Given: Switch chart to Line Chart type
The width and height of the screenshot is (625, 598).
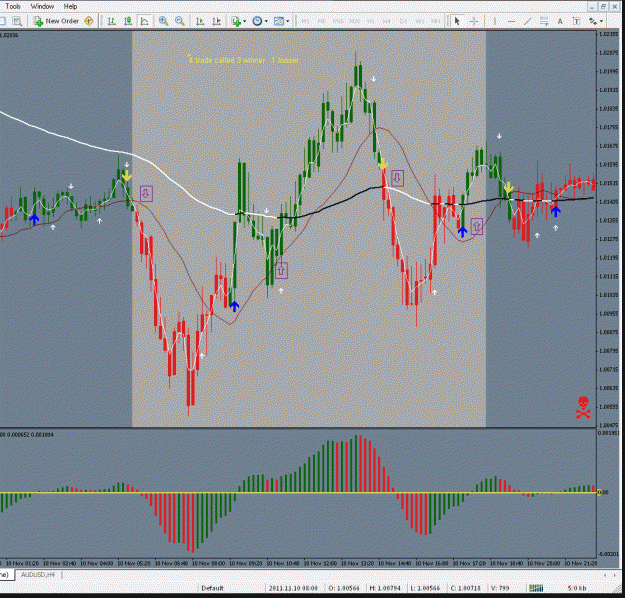Looking at the screenshot, I should [x=144, y=21].
